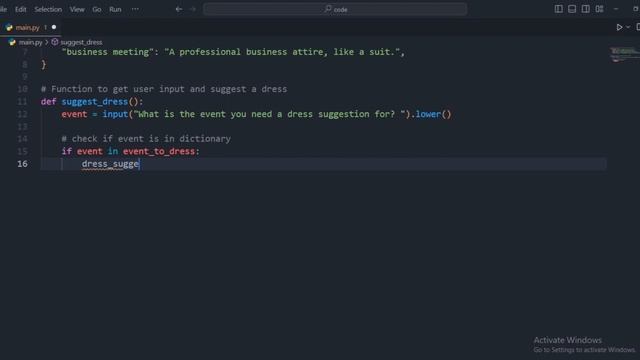Screen dimensions: 640x360
Task: Select main.py in the breadcrumb
Action: pyautogui.click(x=31, y=42)
